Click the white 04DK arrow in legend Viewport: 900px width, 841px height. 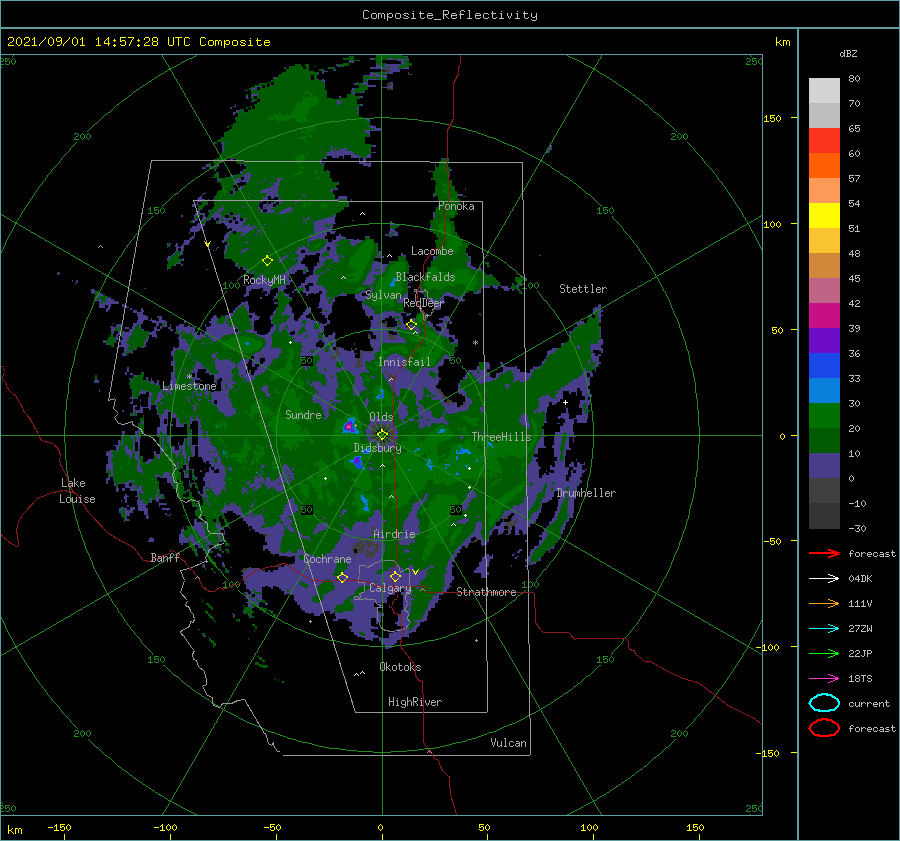[x=824, y=579]
